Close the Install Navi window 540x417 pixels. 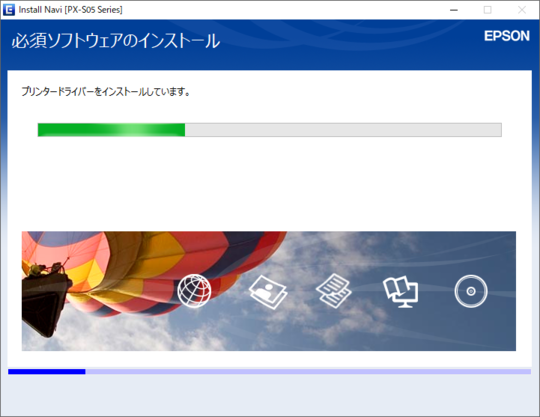coord(522,10)
